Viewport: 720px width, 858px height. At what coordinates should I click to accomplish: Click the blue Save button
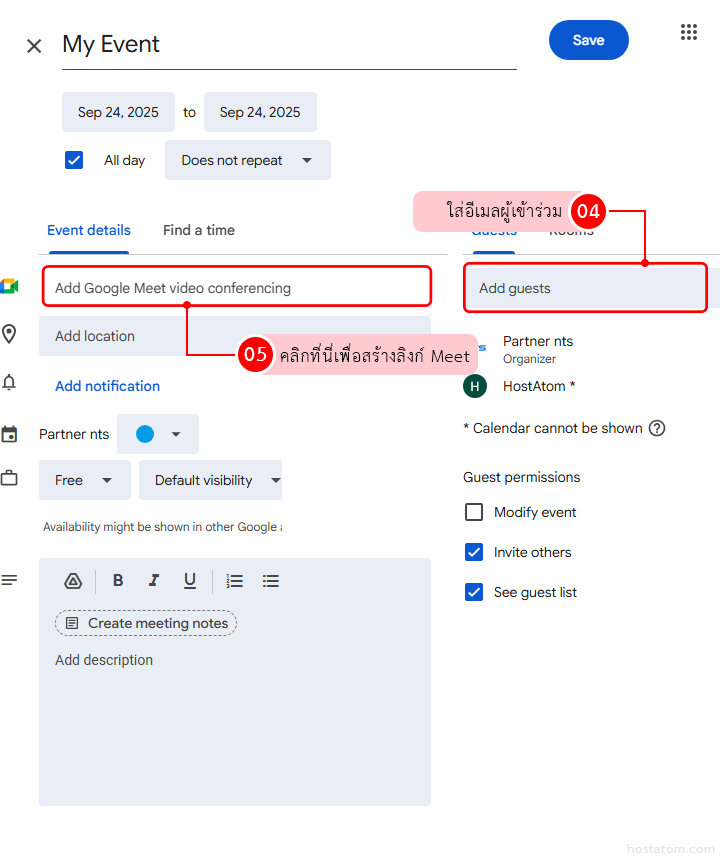[588, 40]
